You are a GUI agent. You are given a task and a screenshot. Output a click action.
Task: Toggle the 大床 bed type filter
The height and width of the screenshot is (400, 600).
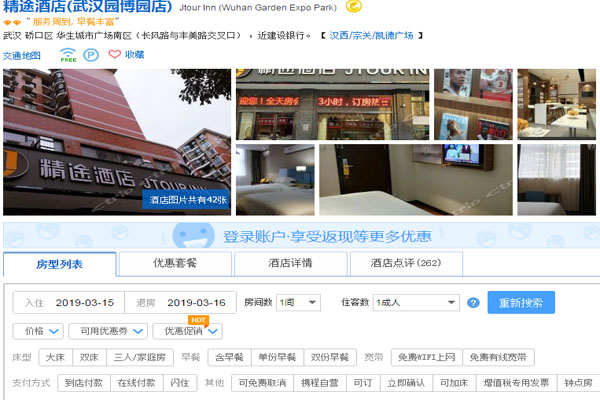55,357
